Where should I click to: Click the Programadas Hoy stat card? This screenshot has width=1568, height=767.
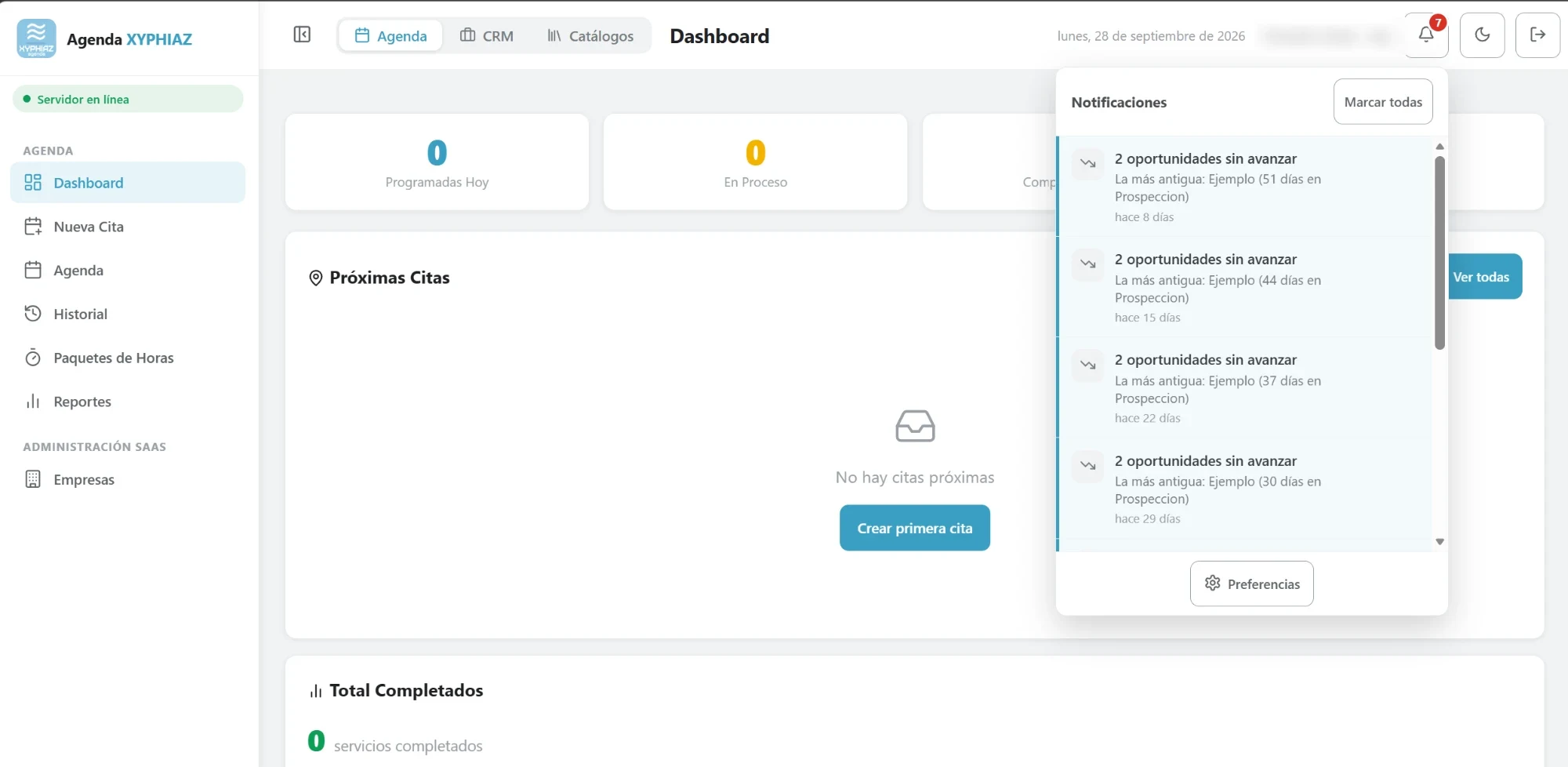tap(437, 162)
